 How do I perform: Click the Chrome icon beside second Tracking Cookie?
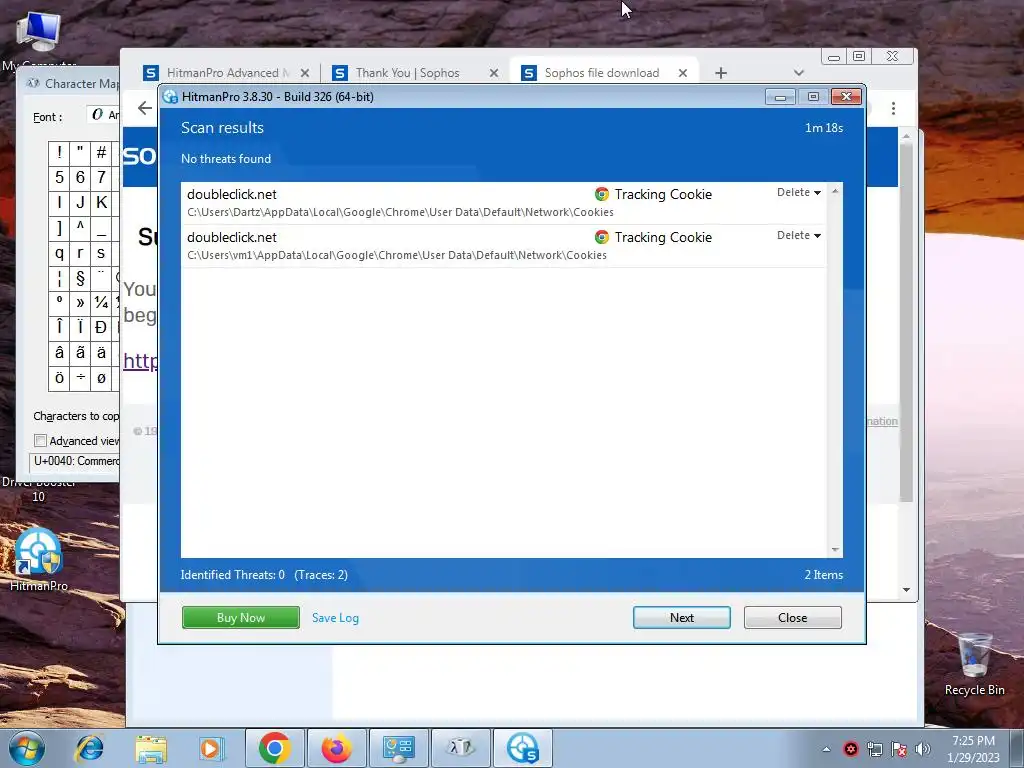tap(601, 237)
